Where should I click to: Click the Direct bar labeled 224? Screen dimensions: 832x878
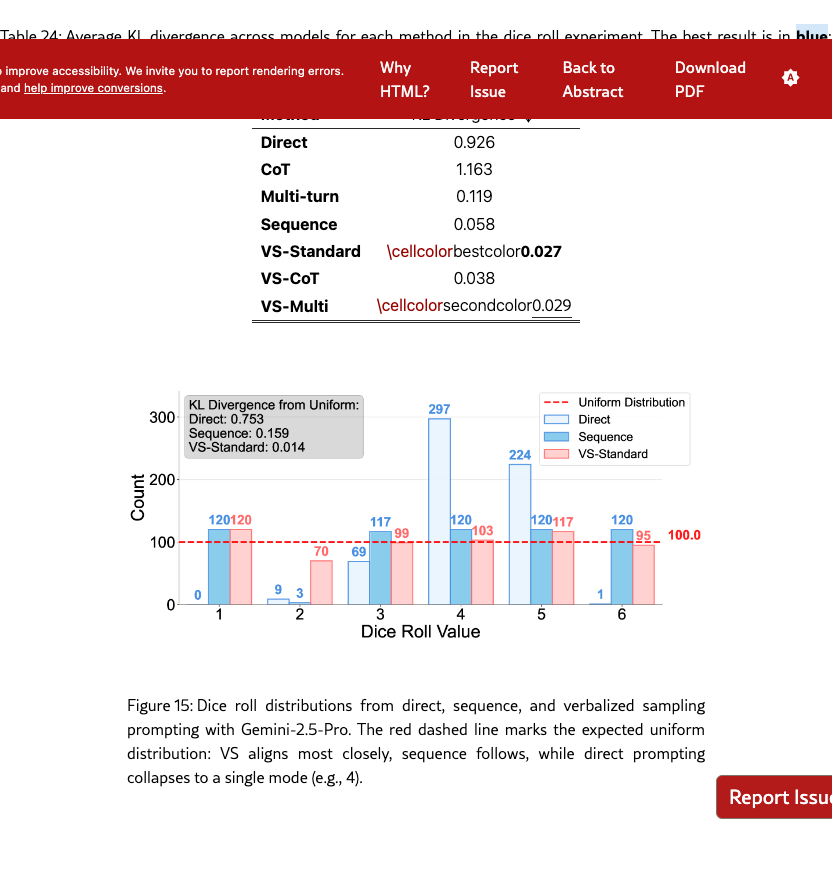pyautogui.click(x=520, y=533)
